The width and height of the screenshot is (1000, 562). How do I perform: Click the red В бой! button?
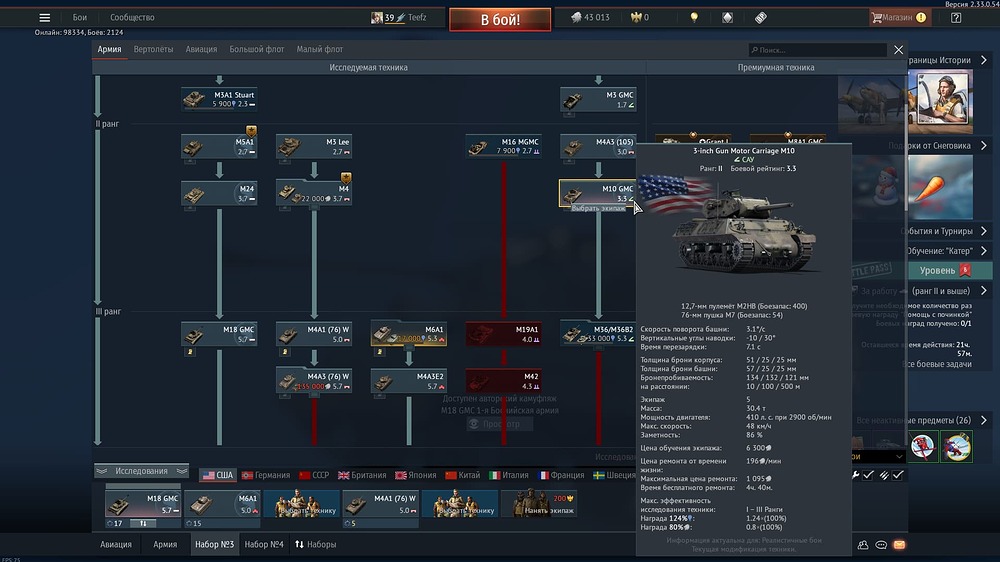click(500, 19)
